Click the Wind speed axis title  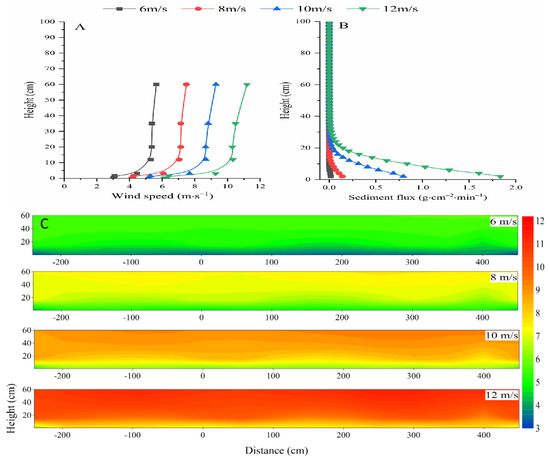162,195
